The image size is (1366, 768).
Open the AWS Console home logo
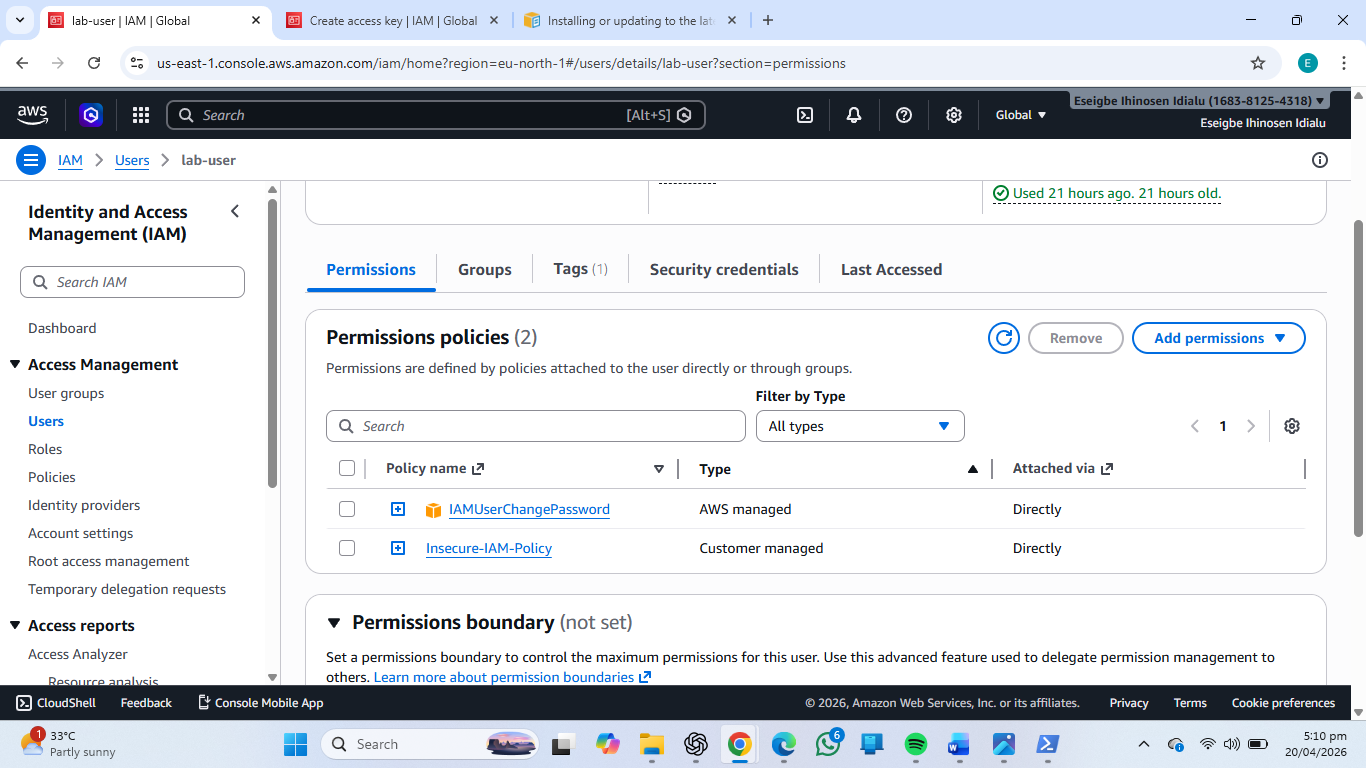click(x=32, y=115)
